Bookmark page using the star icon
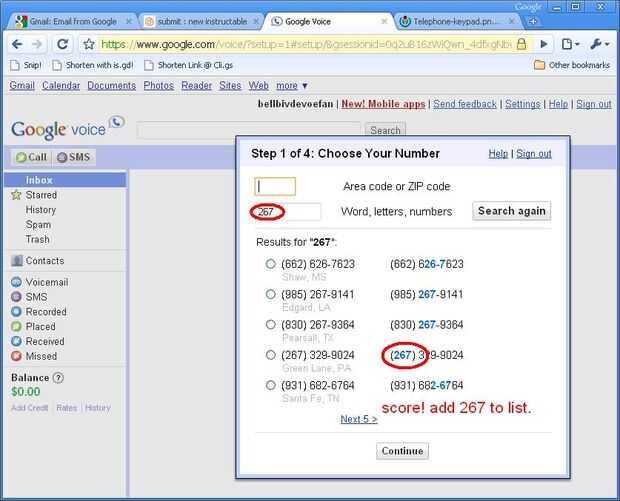620x501 pixels. click(x=89, y=44)
